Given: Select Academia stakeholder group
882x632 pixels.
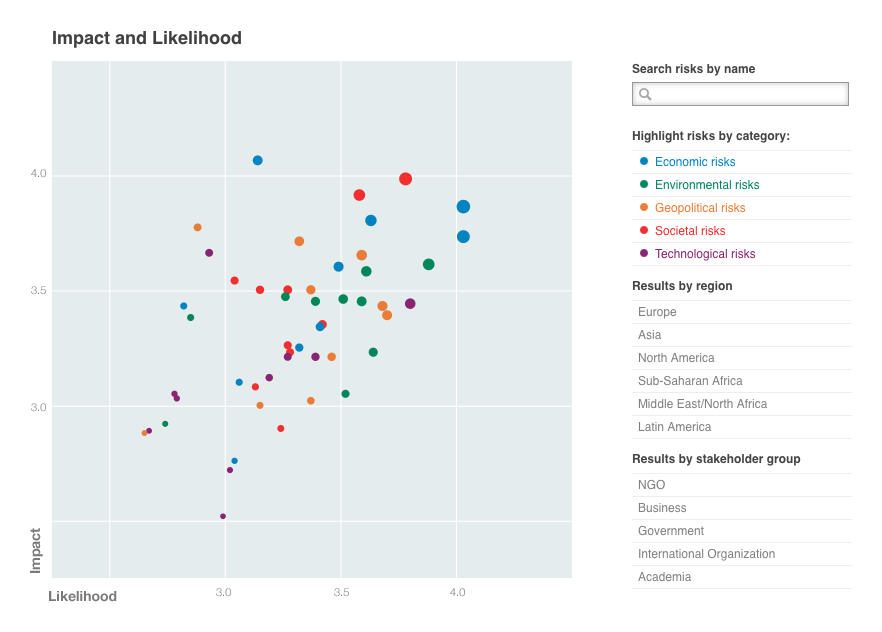Looking at the screenshot, I should (x=664, y=577).
